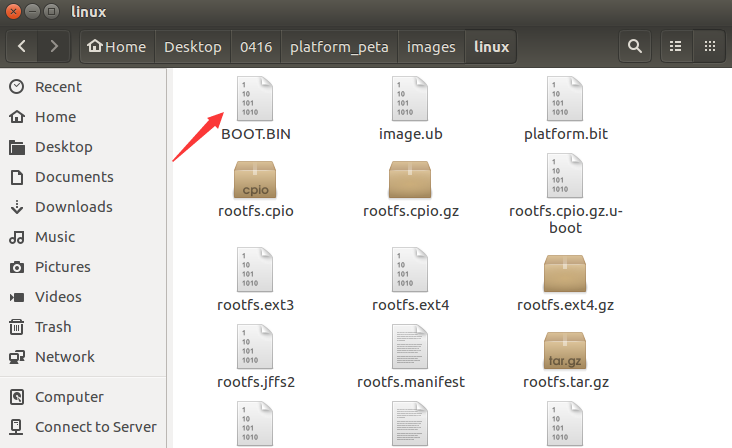Select the rootfs.cpio archive icon
Screen dimensions: 732x448
pos(255,180)
